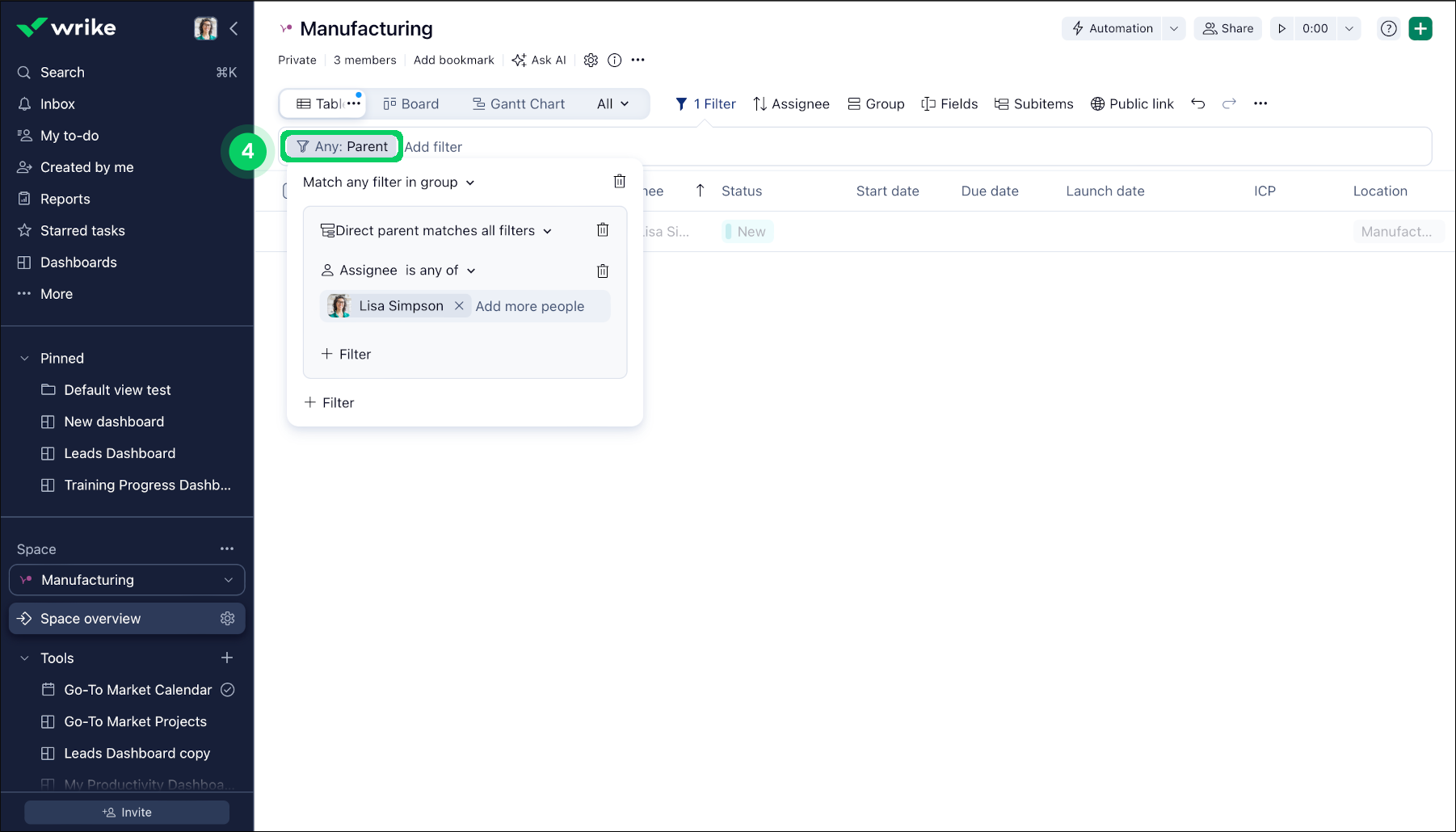1456x832 pixels.
Task: Switch to the Gantt Chart tab
Action: (519, 104)
